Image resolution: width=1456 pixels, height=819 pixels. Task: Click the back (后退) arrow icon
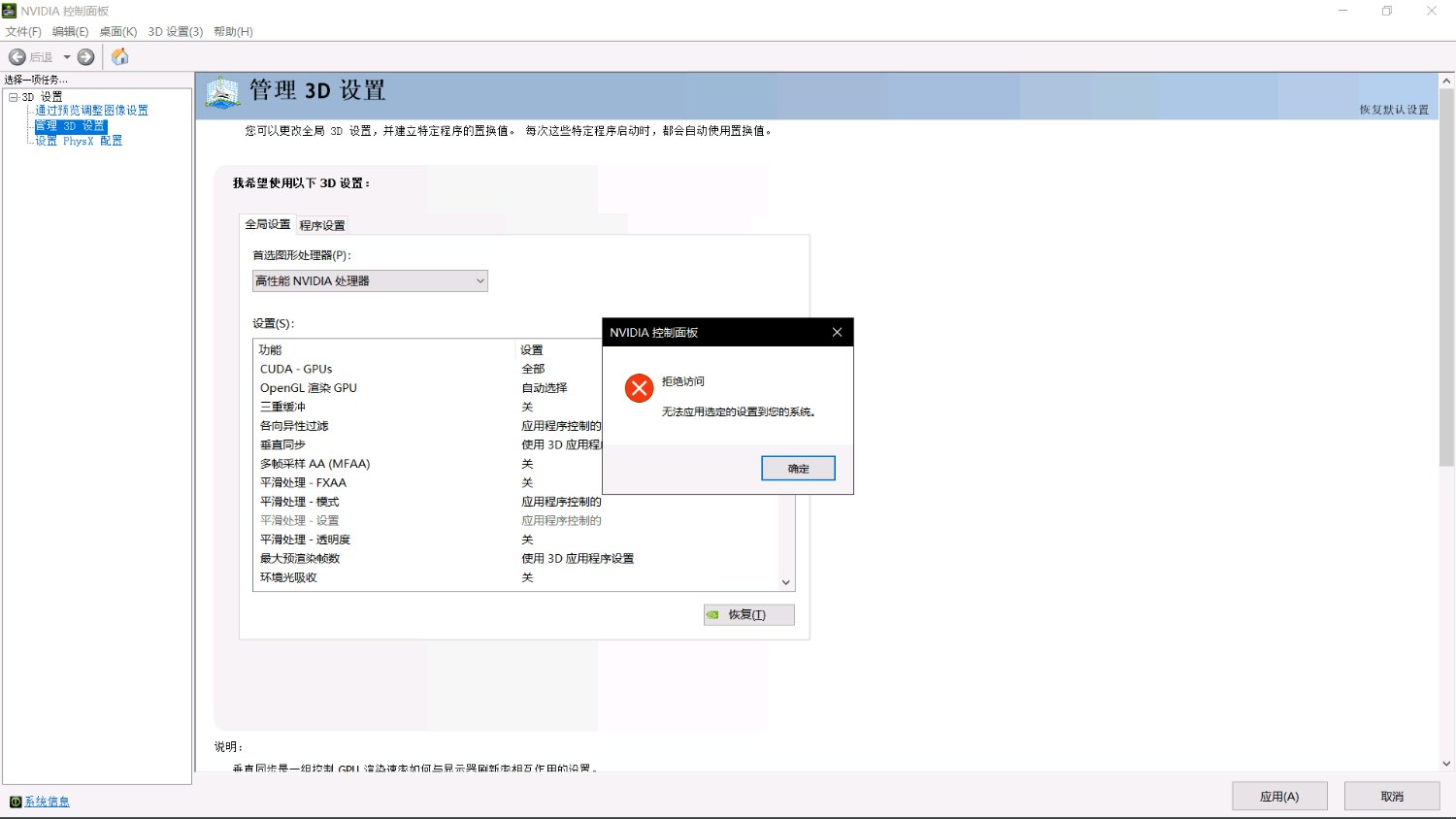click(17, 57)
